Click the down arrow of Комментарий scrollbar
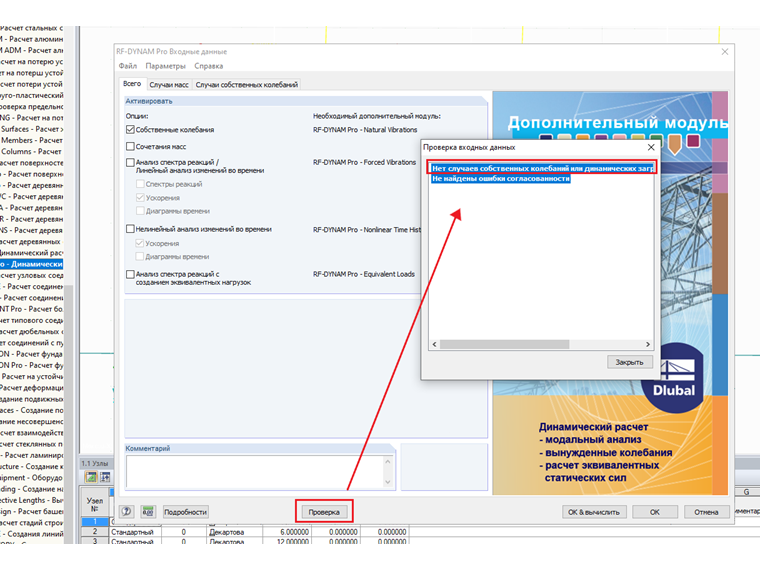 point(387,482)
